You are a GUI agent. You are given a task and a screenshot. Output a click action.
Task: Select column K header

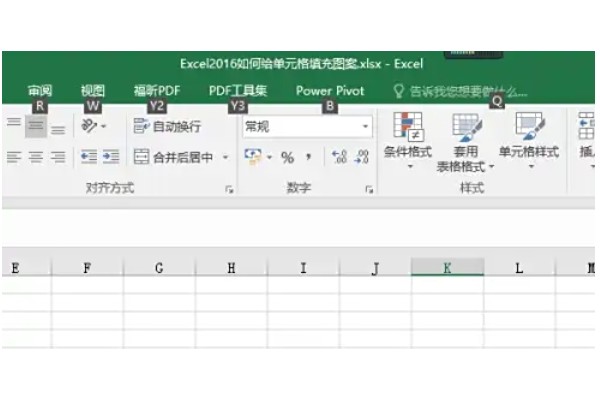(x=447, y=267)
